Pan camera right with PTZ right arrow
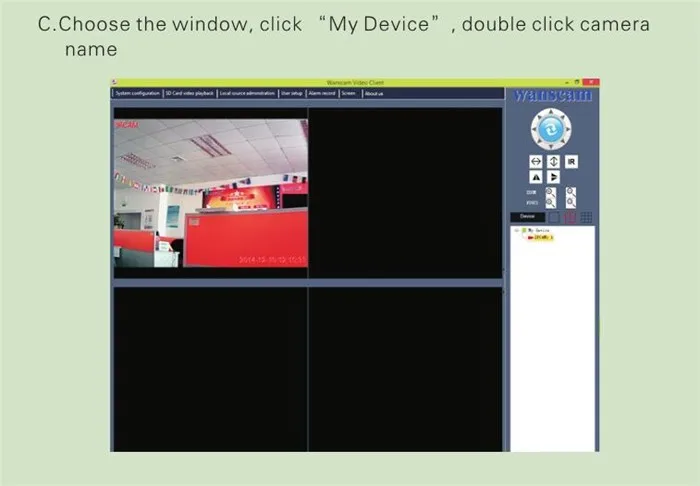 (x=568, y=129)
